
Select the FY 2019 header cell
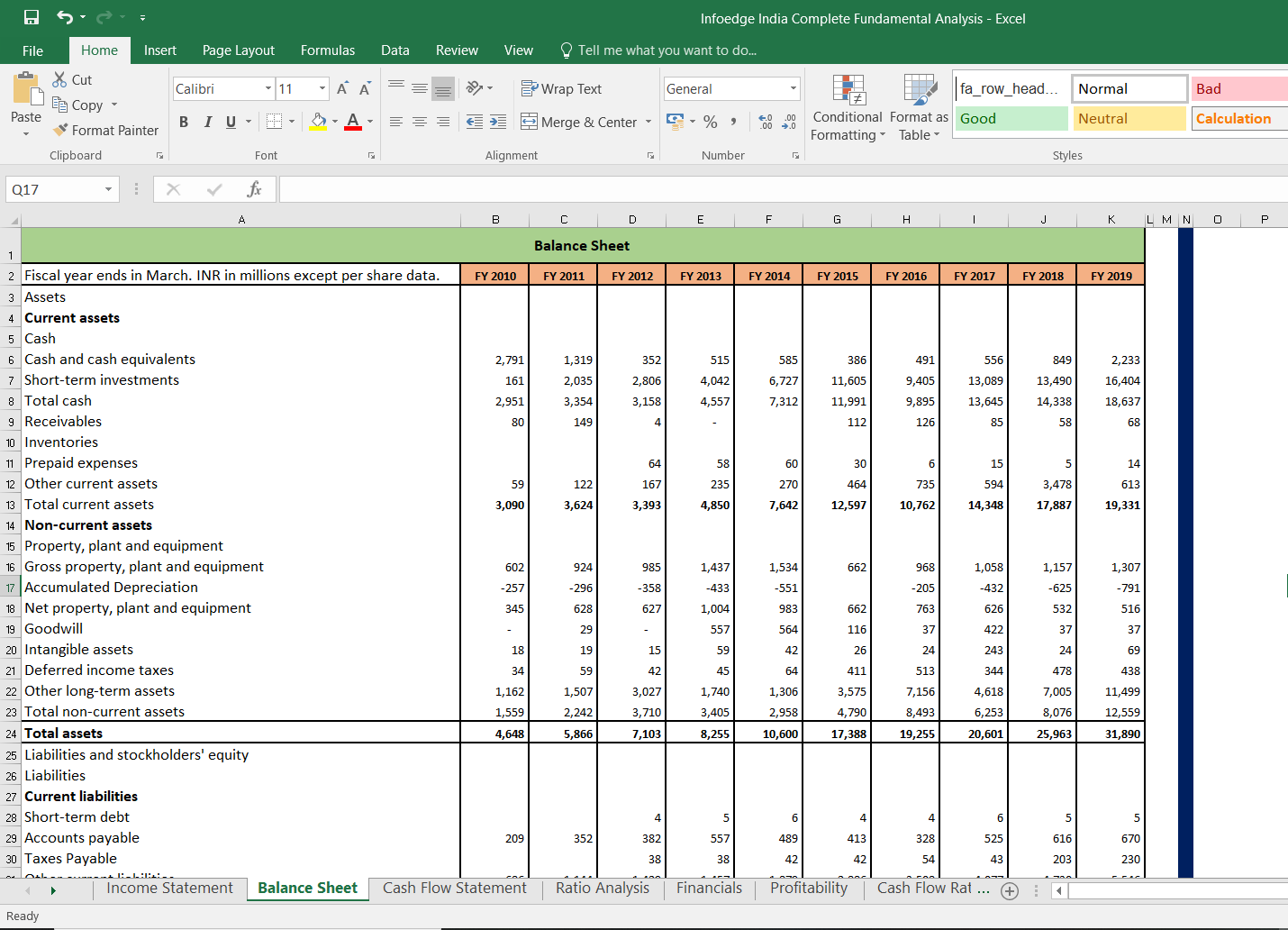(1111, 276)
